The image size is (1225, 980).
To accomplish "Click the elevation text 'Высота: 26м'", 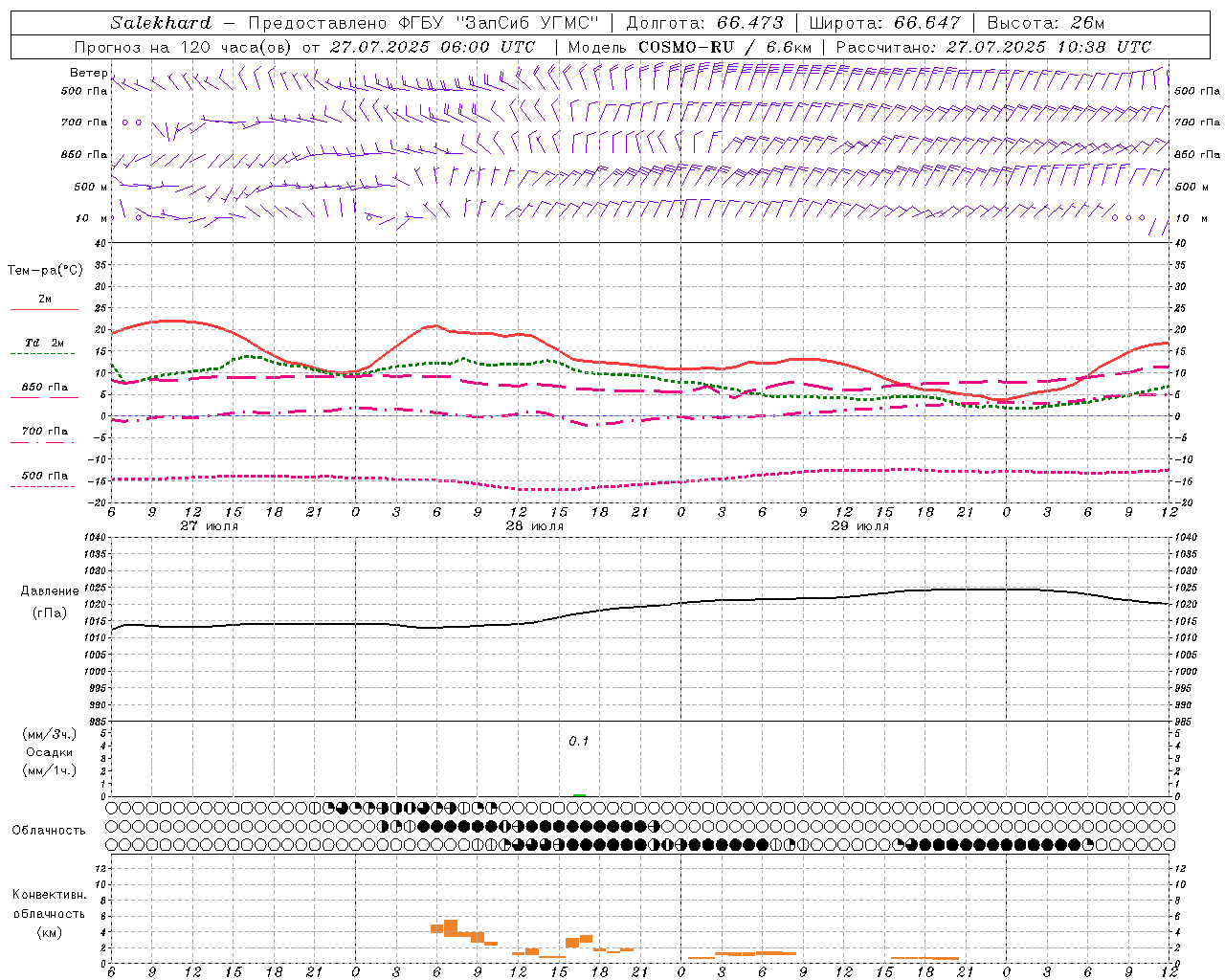I will pos(1046,23).
